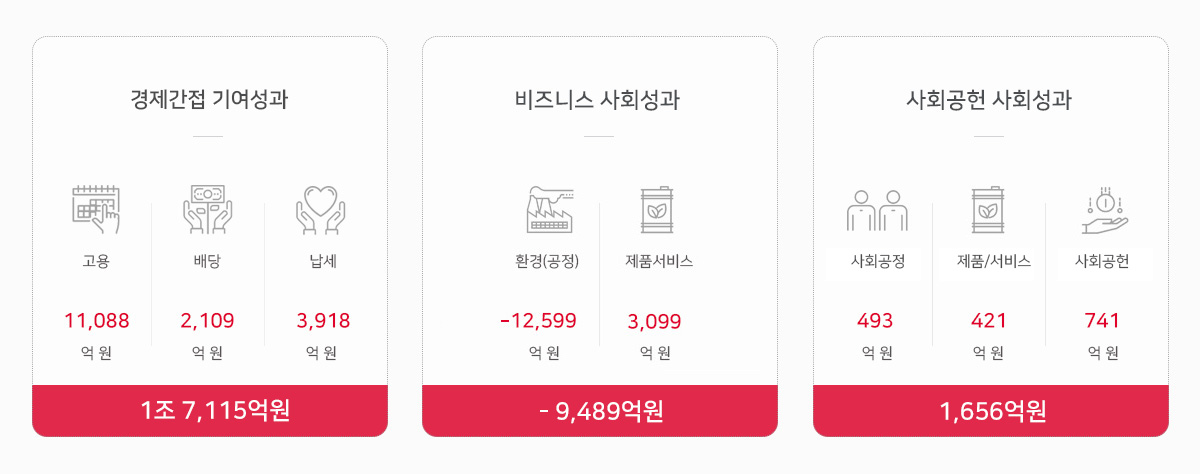Click the 경제간접 기여성과 heading
1200x474 pixels.
(210, 100)
